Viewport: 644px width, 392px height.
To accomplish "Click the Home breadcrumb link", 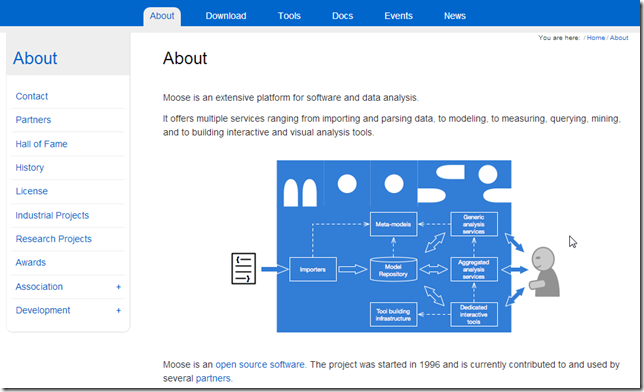I will tap(596, 38).
